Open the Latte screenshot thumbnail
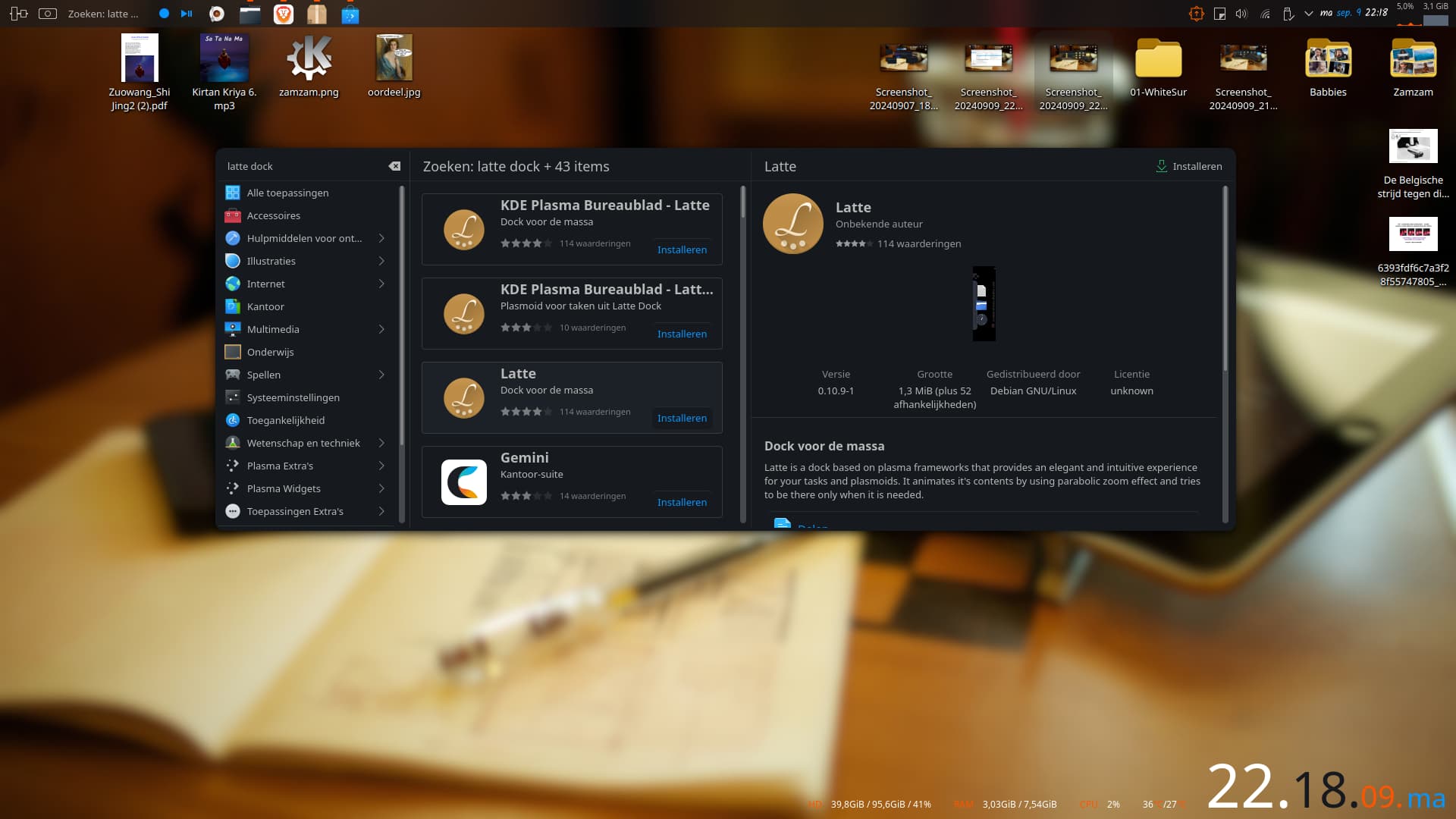1456x819 pixels. 984,303
